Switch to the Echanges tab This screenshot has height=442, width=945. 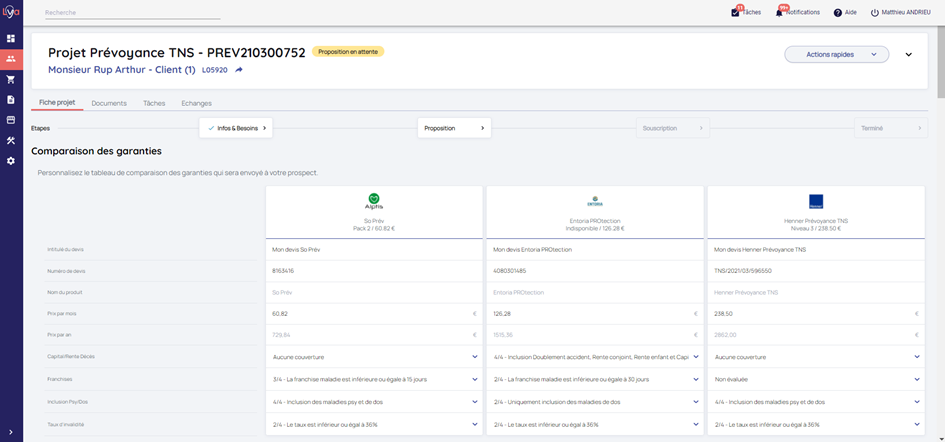tap(196, 103)
